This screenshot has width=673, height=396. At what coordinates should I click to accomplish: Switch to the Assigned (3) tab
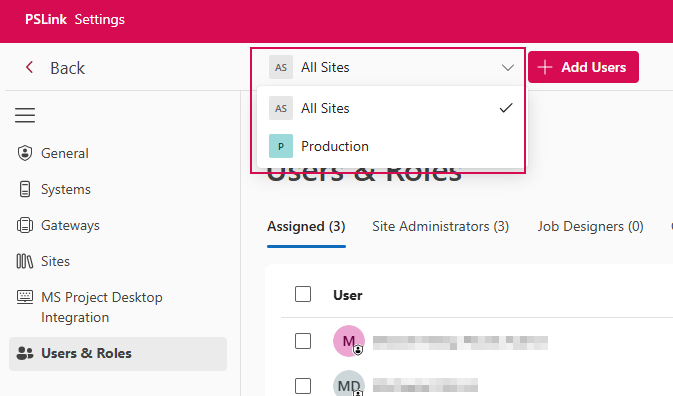point(306,227)
